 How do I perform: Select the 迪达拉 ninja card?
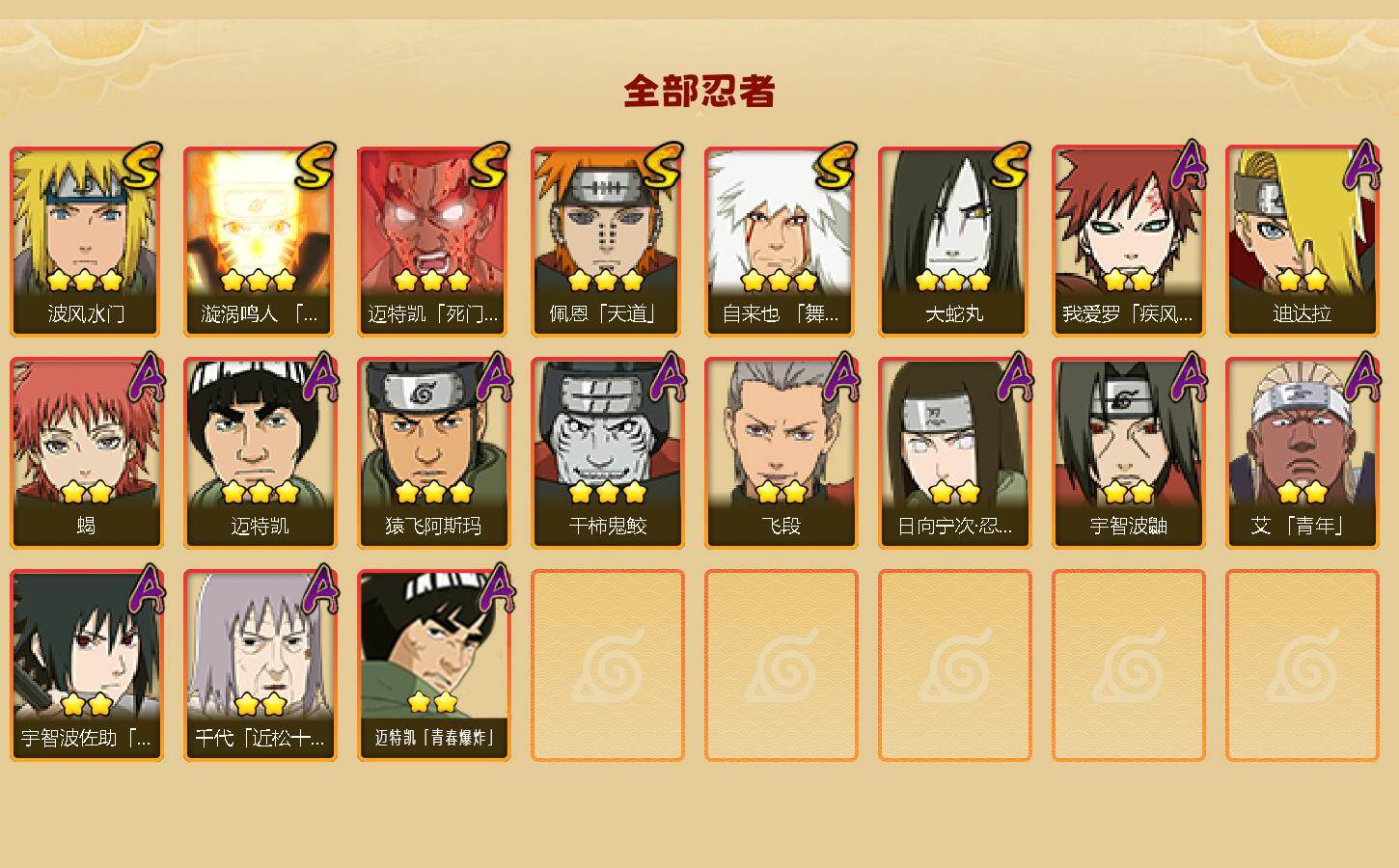pyautogui.click(x=1303, y=241)
